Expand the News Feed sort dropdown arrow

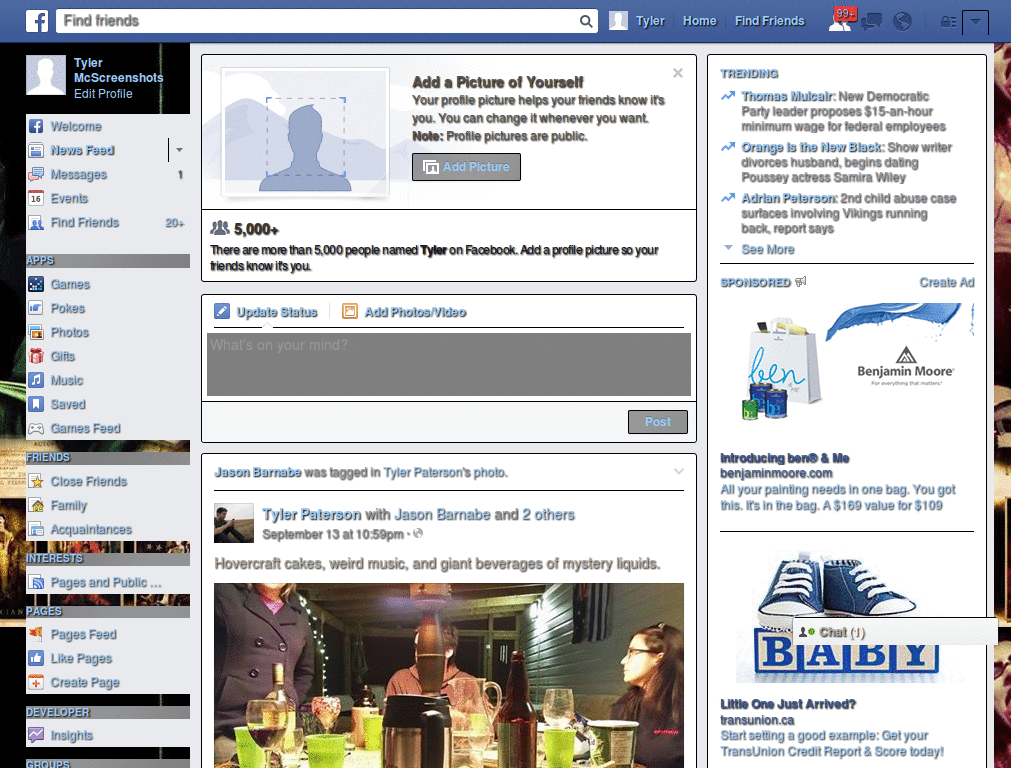point(179,150)
